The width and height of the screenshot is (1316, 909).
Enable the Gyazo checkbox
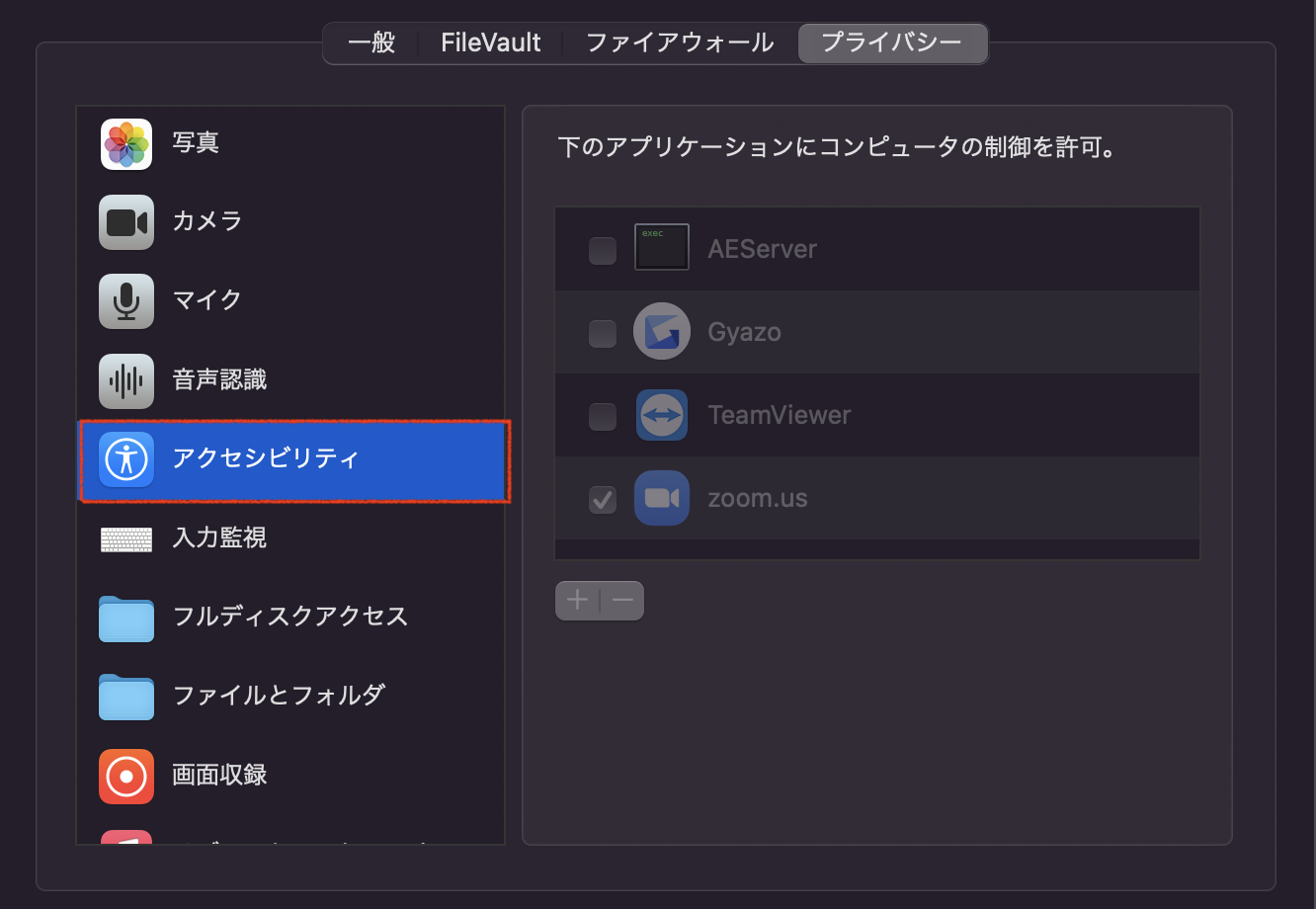pos(603,334)
